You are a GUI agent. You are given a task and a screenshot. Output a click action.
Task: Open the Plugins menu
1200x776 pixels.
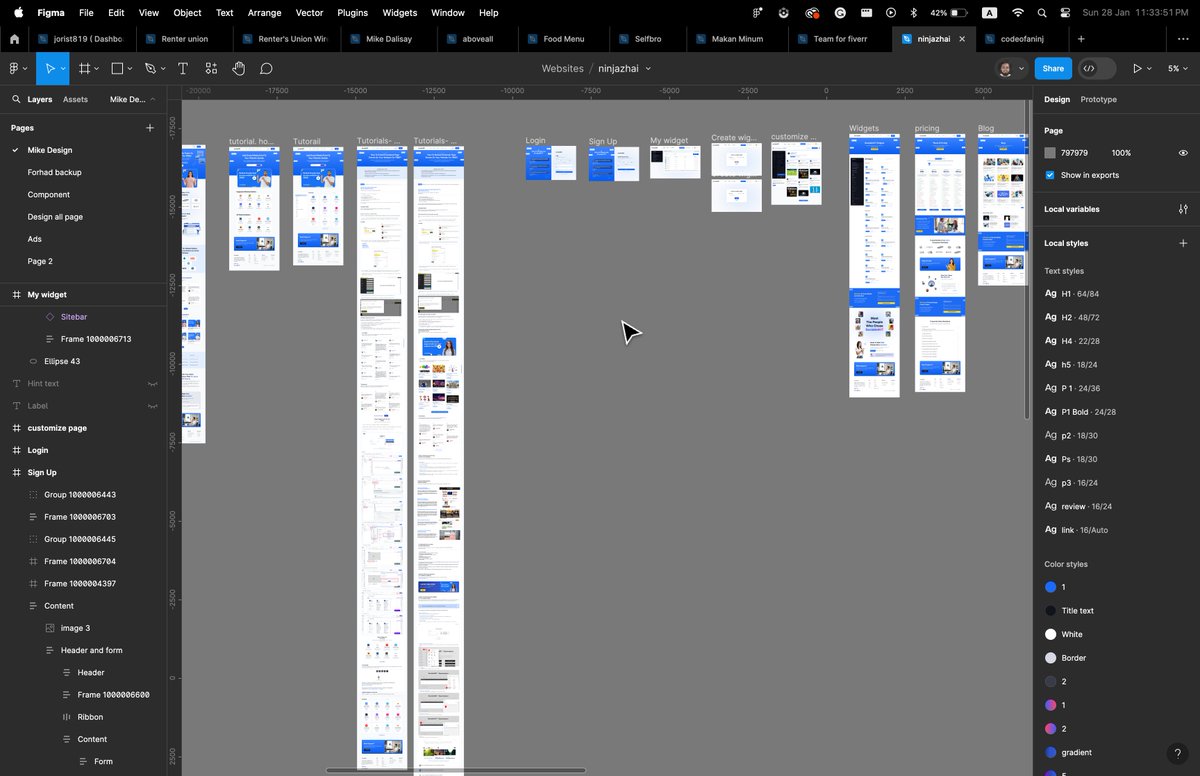(x=352, y=13)
